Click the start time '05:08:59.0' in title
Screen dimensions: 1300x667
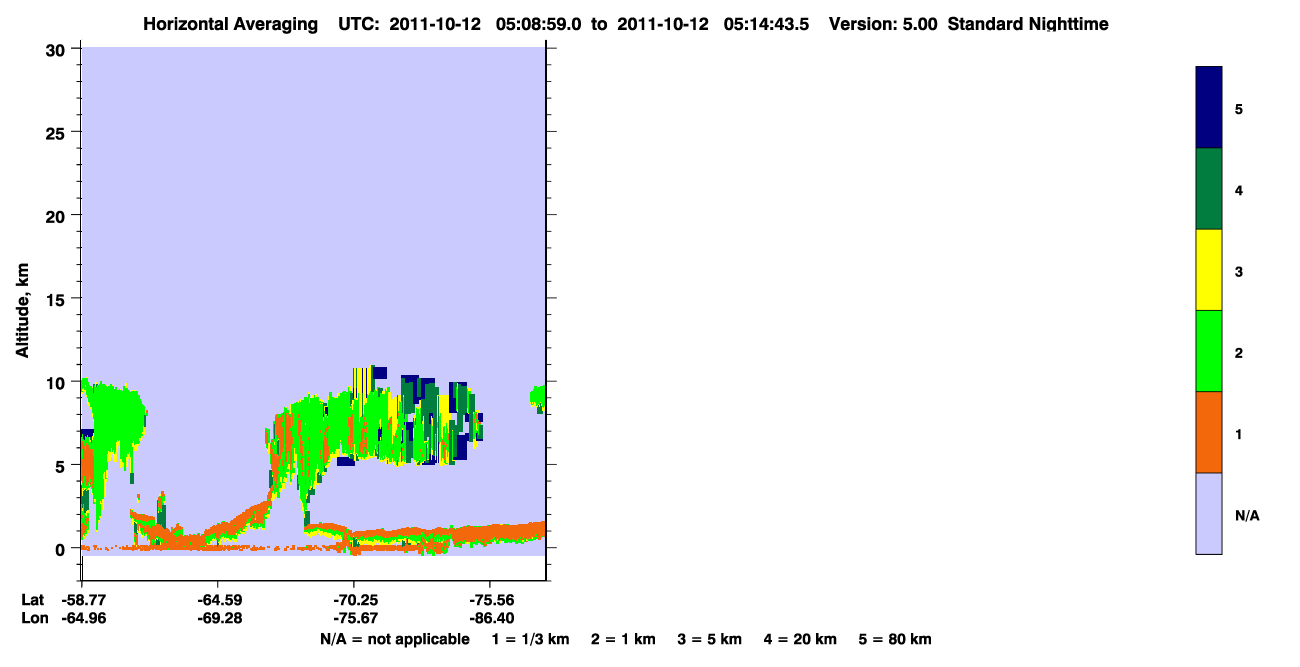pos(540,23)
